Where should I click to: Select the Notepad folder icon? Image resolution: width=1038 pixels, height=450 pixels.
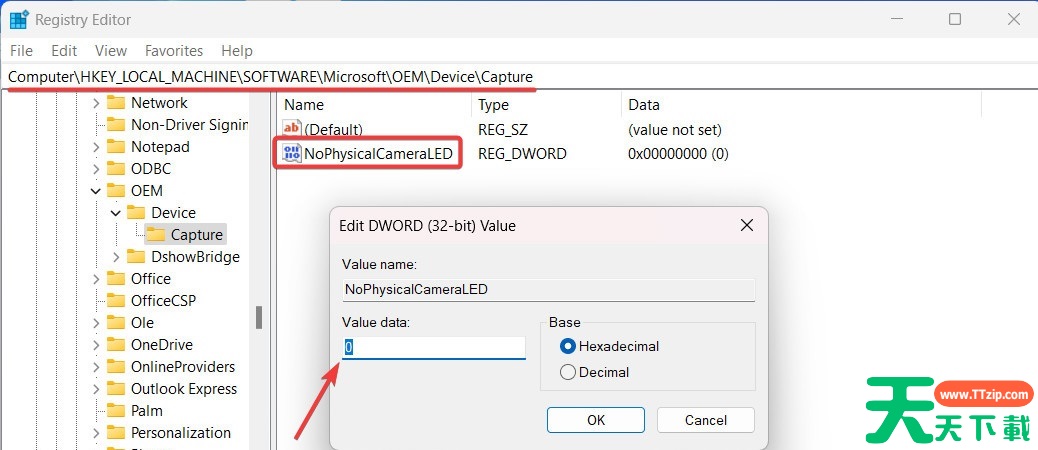[x=116, y=146]
